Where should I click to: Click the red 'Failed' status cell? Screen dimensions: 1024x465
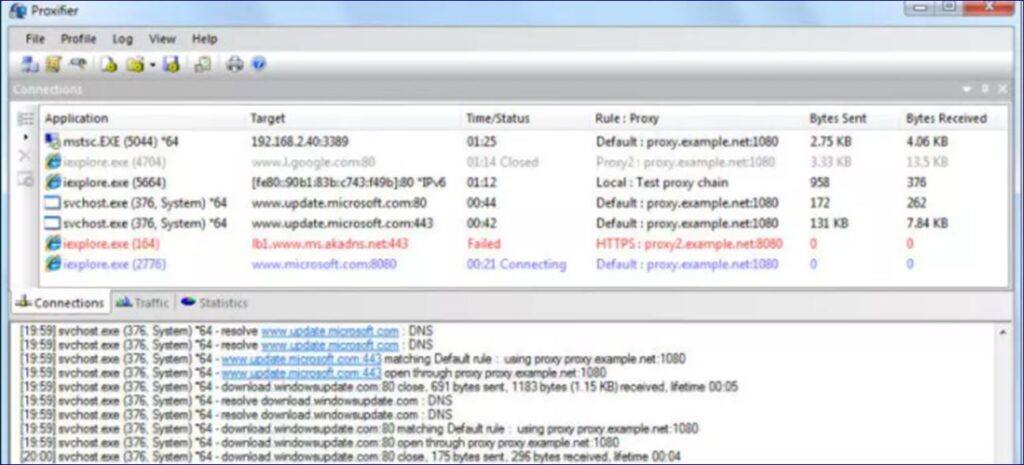(484, 244)
